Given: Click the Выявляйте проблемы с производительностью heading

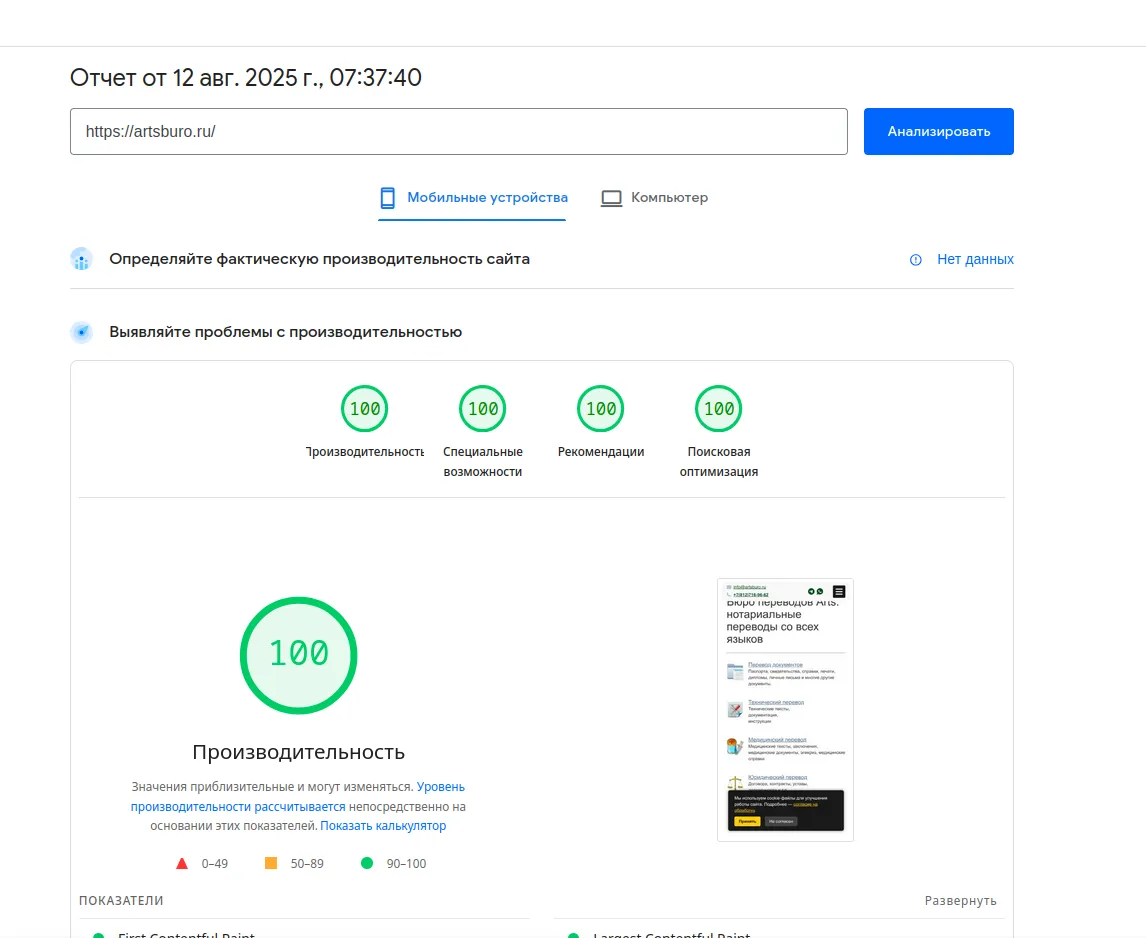Looking at the screenshot, I should coord(286,332).
